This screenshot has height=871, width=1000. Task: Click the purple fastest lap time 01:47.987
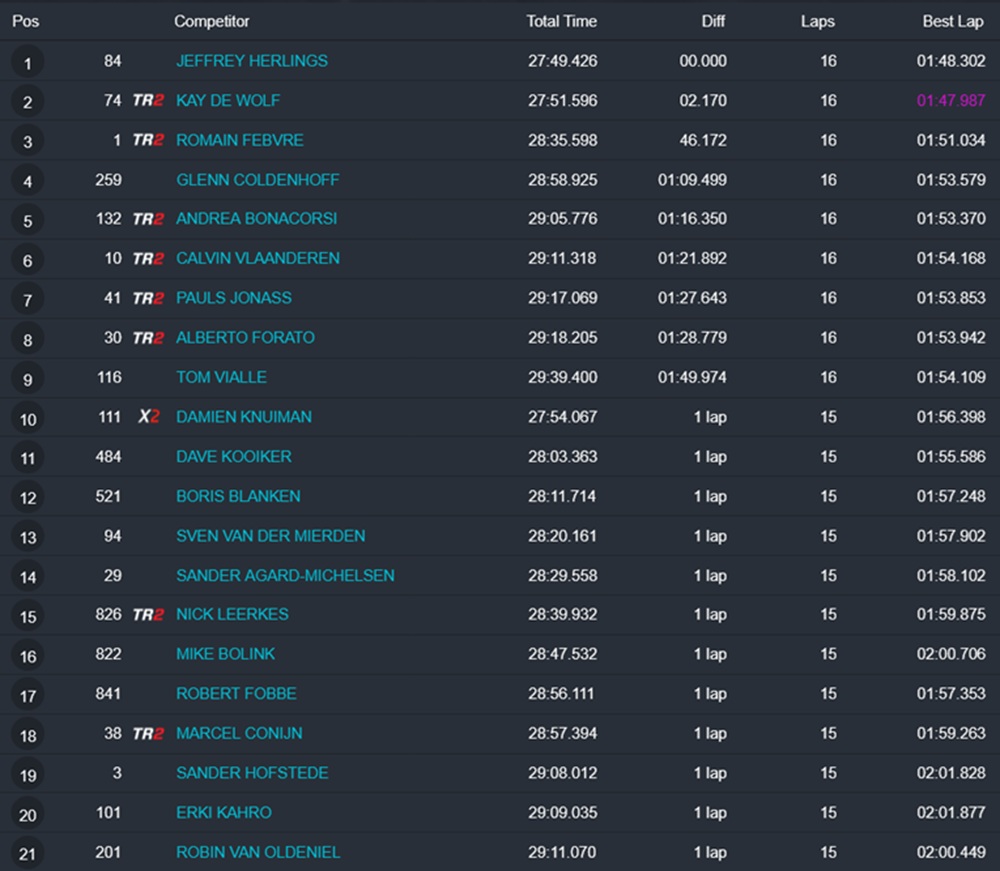coord(951,101)
